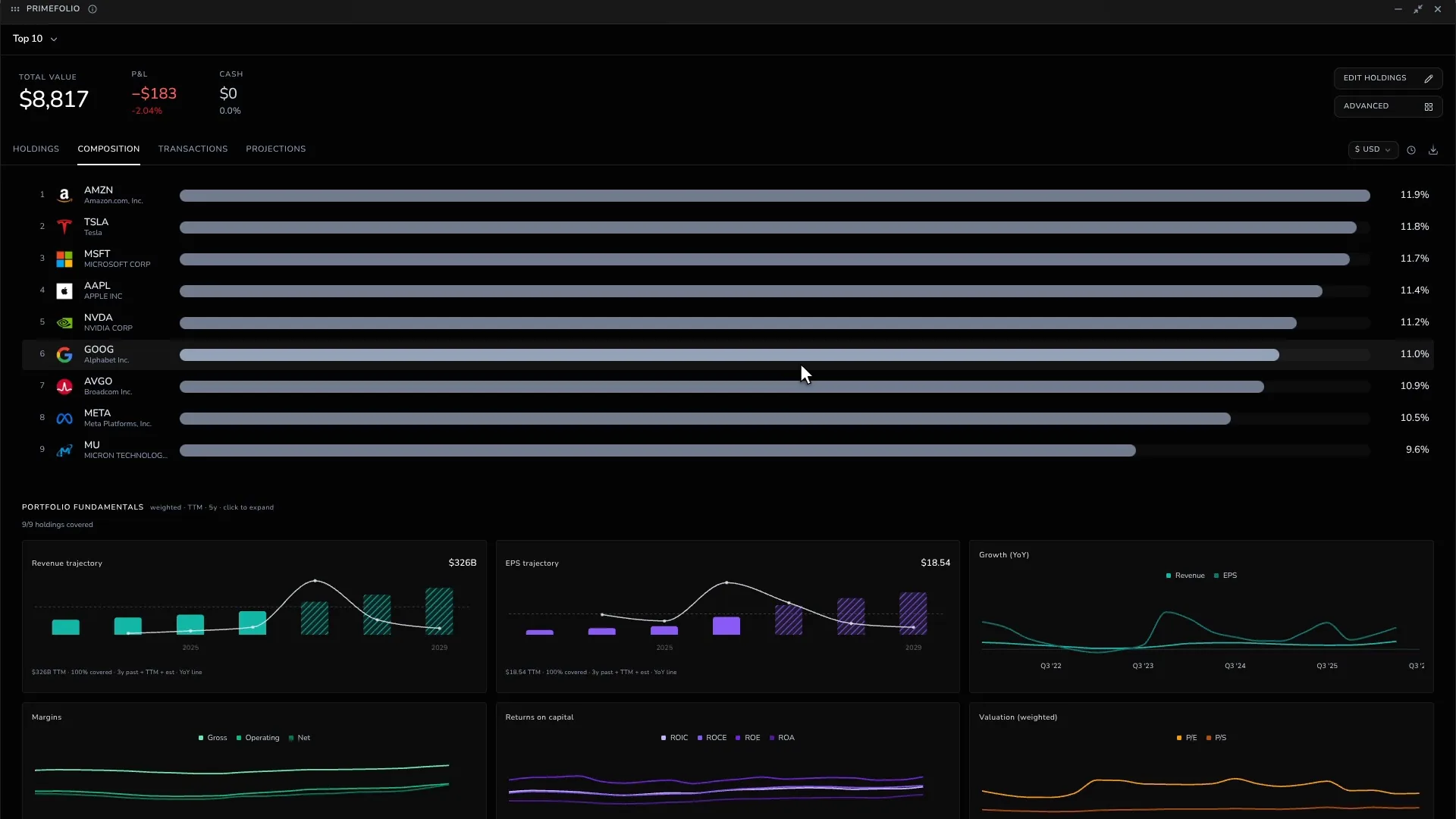Open the Transactions tab

point(193,149)
